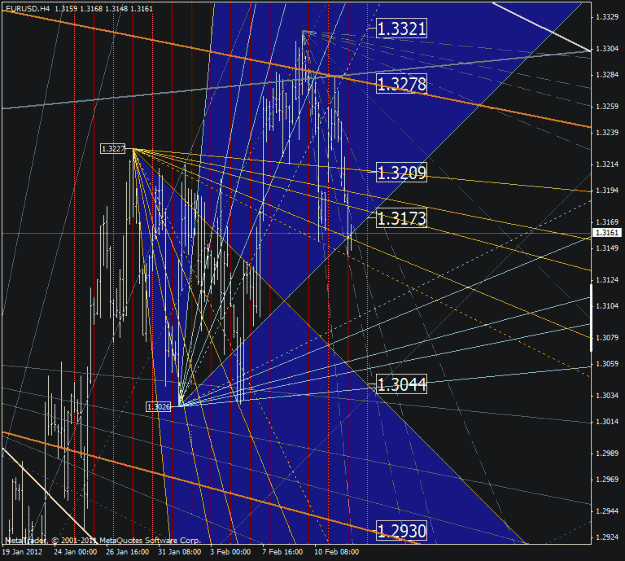Click the 1.2944 value on price axis
This screenshot has height=561, width=625.
[607, 511]
